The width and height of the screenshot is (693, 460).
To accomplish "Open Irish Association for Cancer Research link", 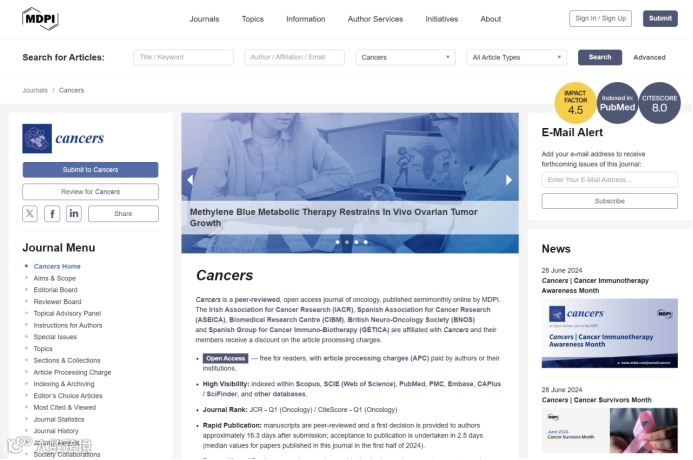I will point(281,310).
